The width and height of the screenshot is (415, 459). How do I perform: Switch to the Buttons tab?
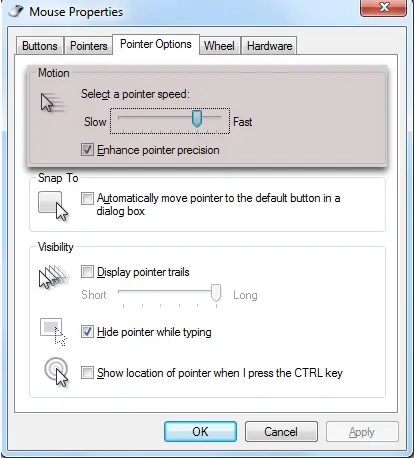click(x=40, y=46)
